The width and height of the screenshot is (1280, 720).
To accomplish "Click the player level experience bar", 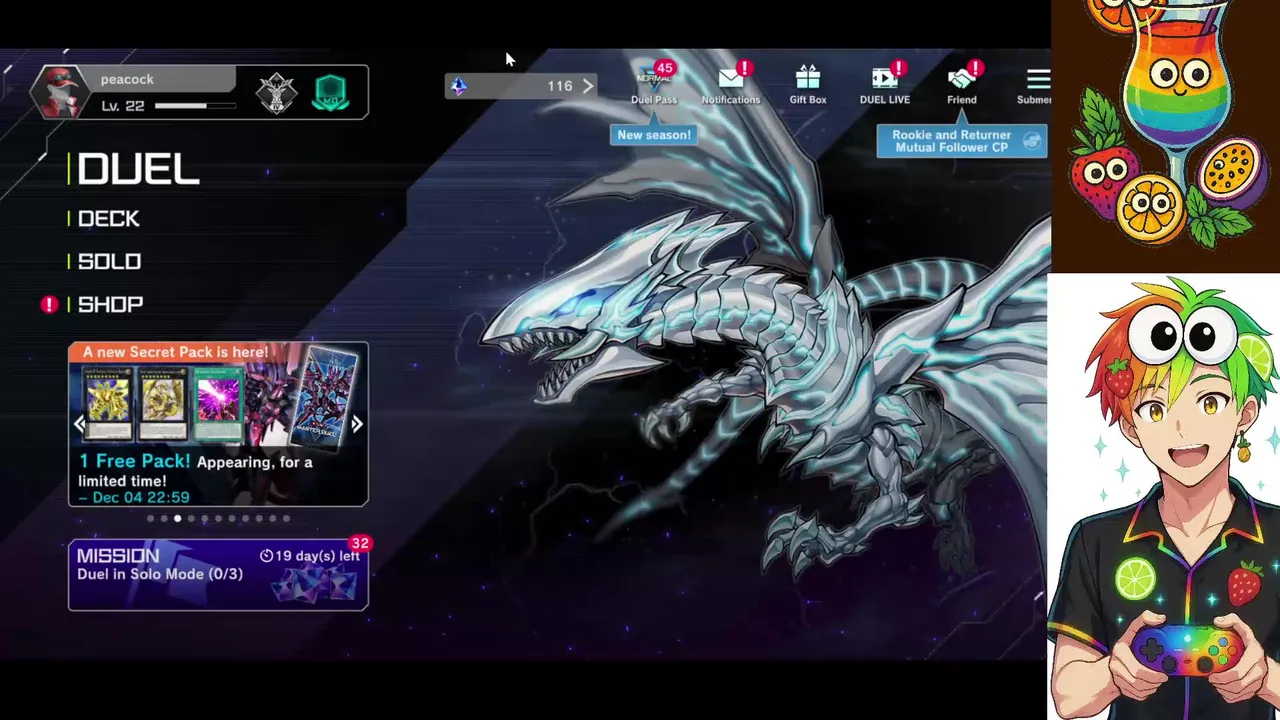I will point(195,105).
